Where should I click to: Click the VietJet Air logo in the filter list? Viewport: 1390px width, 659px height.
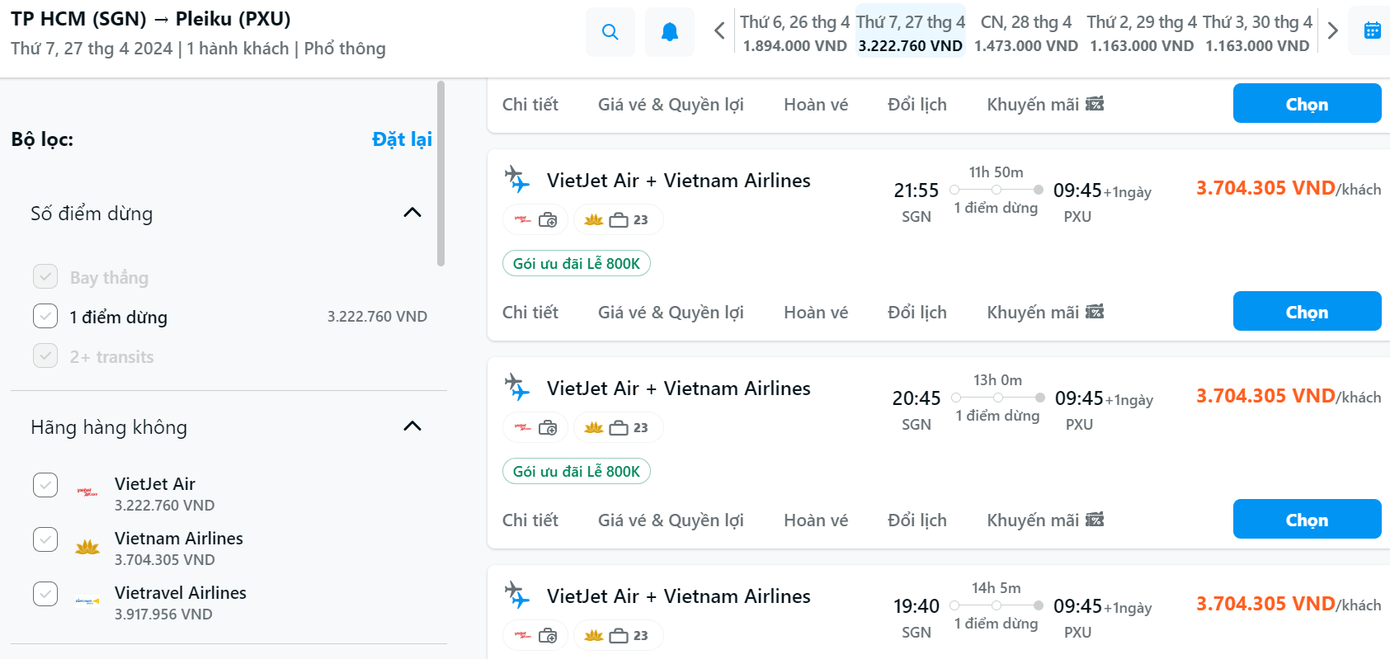pos(87,492)
